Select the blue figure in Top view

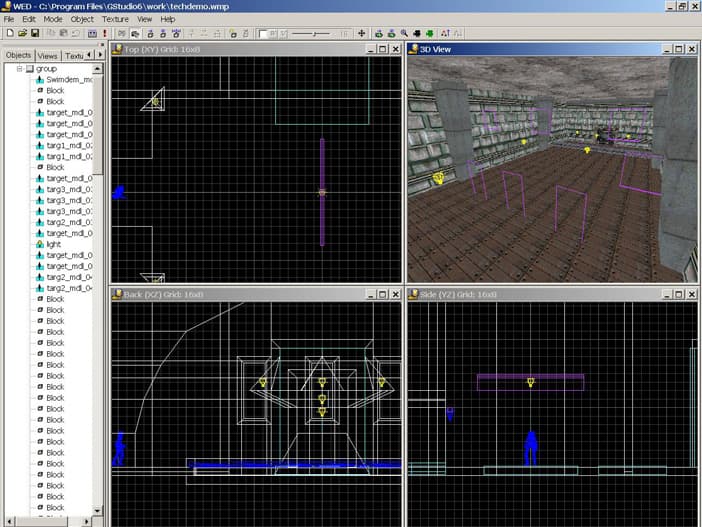tap(119, 193)
